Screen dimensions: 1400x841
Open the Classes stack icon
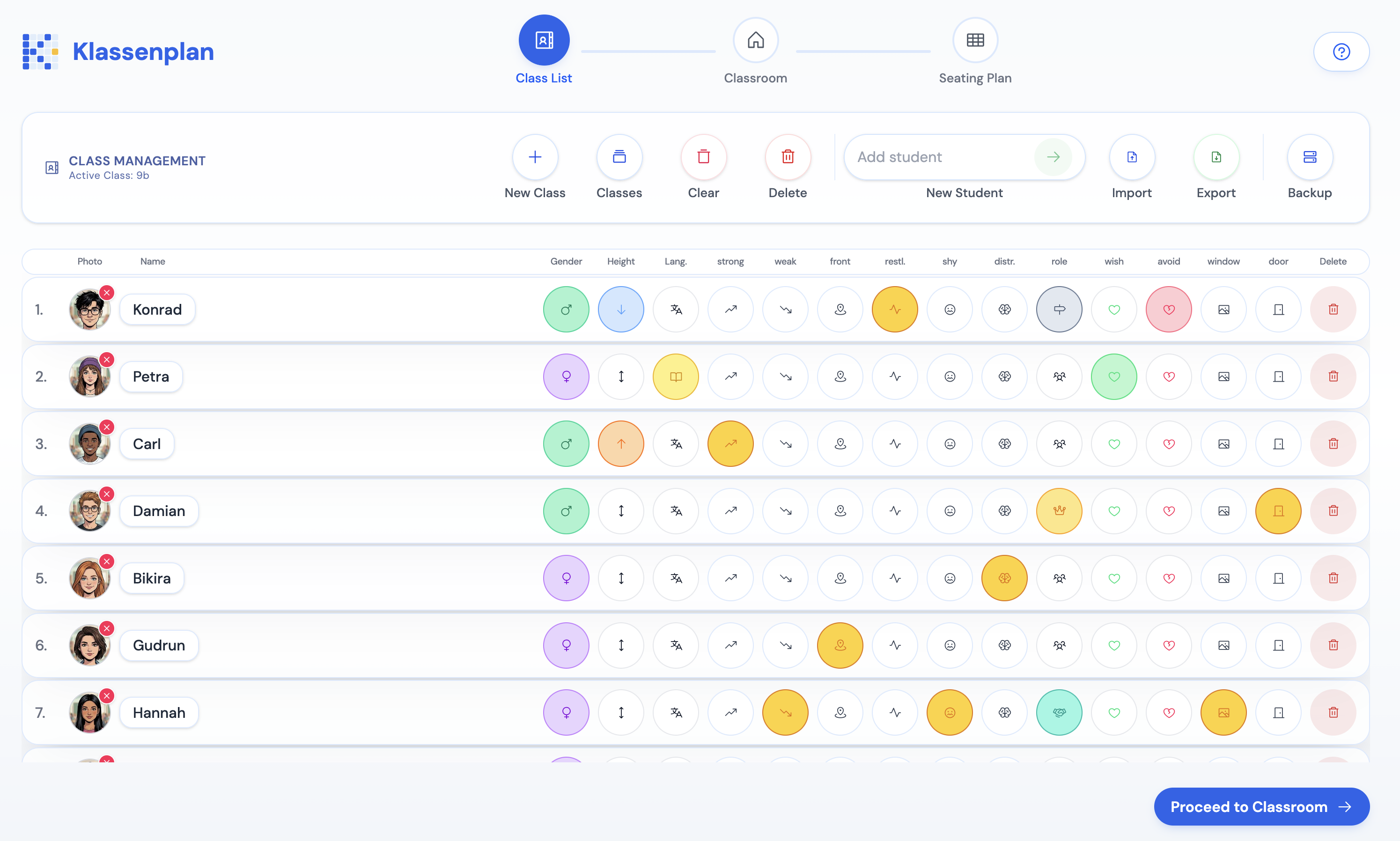tap(619, 157)
